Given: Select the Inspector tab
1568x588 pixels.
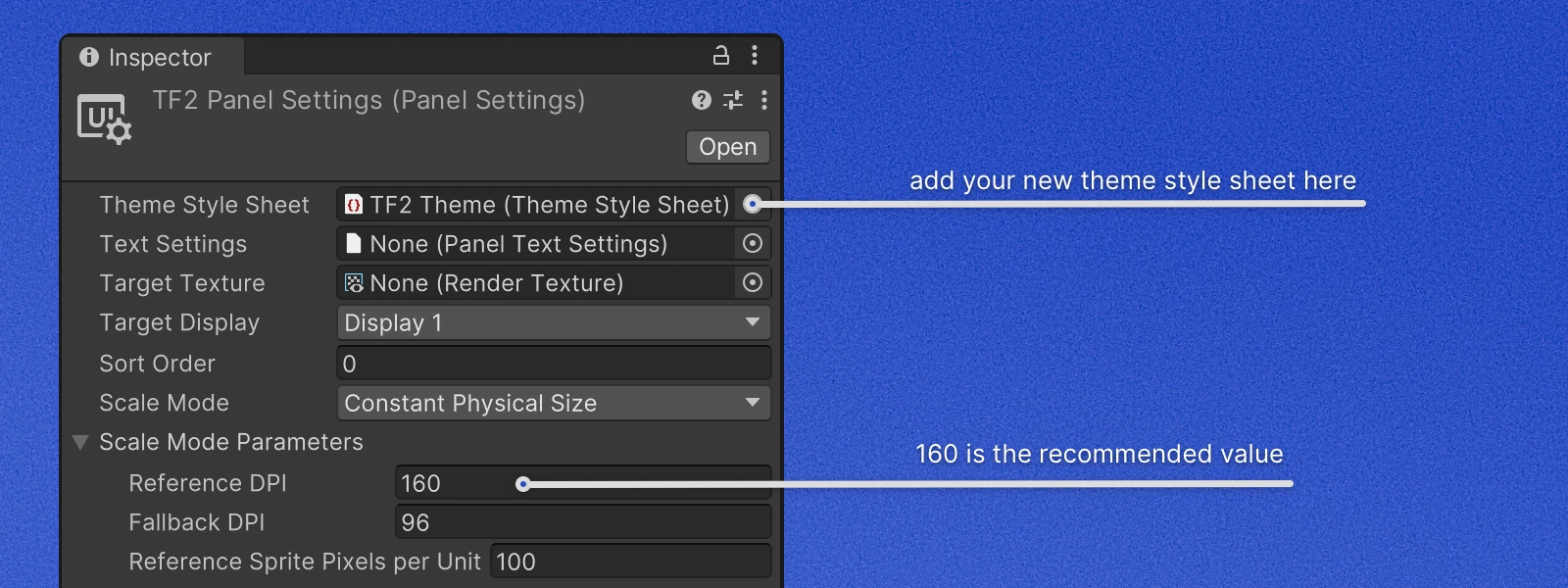Looking at the screenshot, I should click(x=153, y=57).
